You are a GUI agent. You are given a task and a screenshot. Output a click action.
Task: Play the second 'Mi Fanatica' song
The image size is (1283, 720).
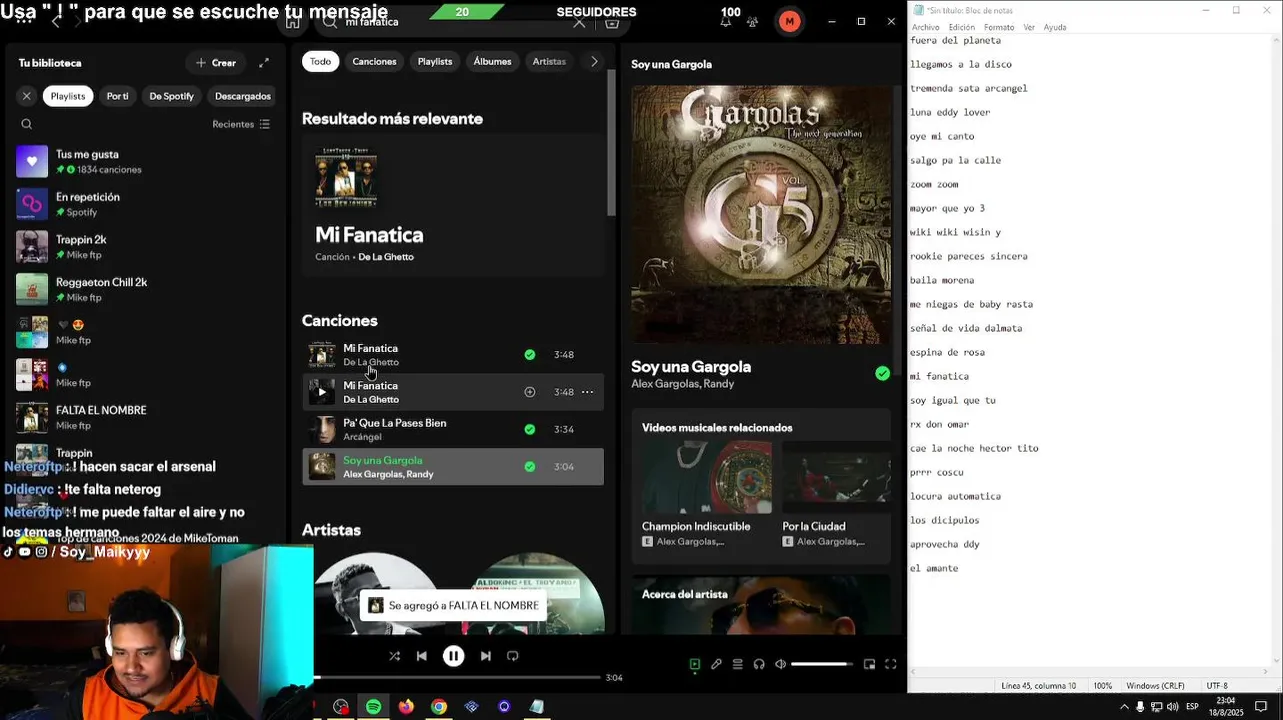click(322, 392)
